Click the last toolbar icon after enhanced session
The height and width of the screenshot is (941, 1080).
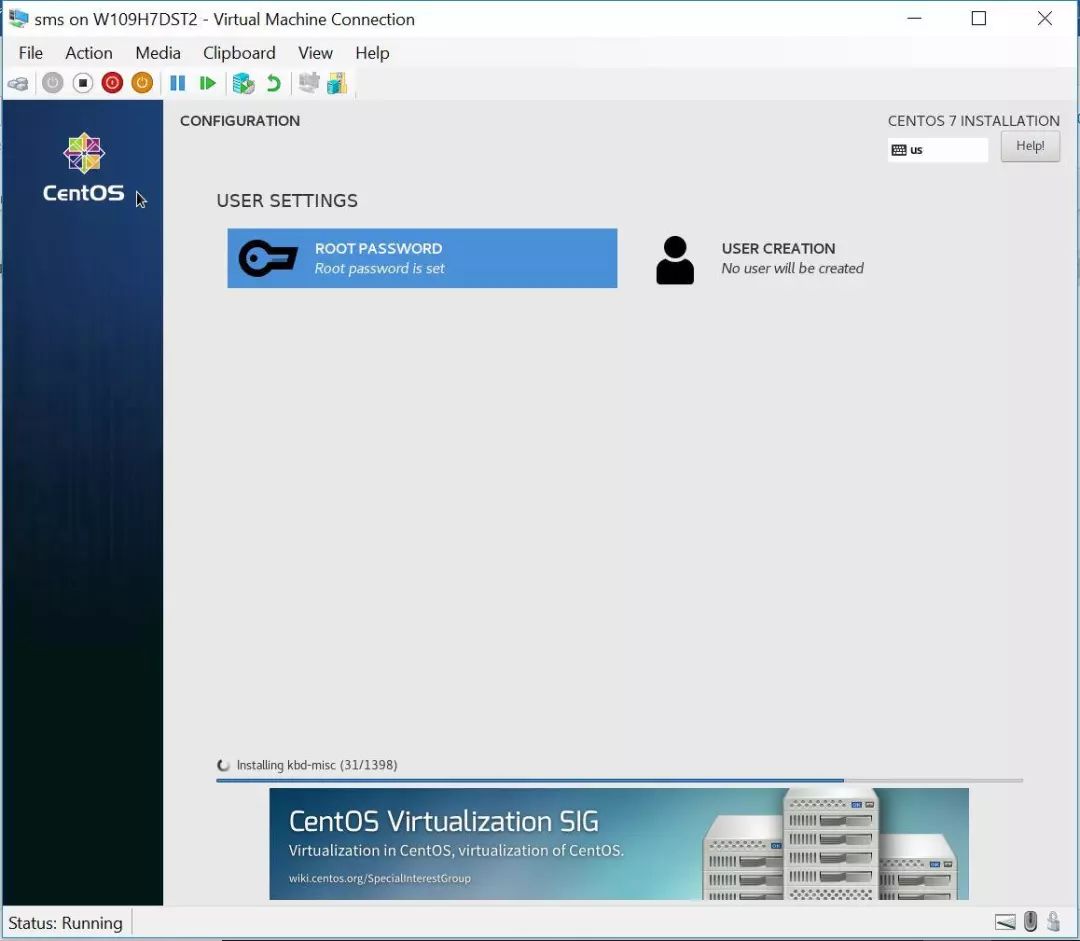tap(338, 83)
